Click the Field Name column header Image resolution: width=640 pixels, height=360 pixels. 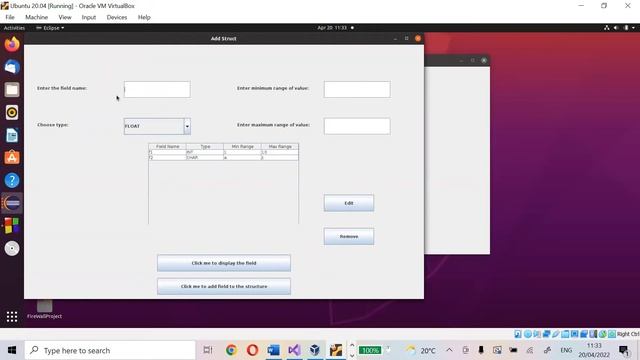[x=167, y=147]
